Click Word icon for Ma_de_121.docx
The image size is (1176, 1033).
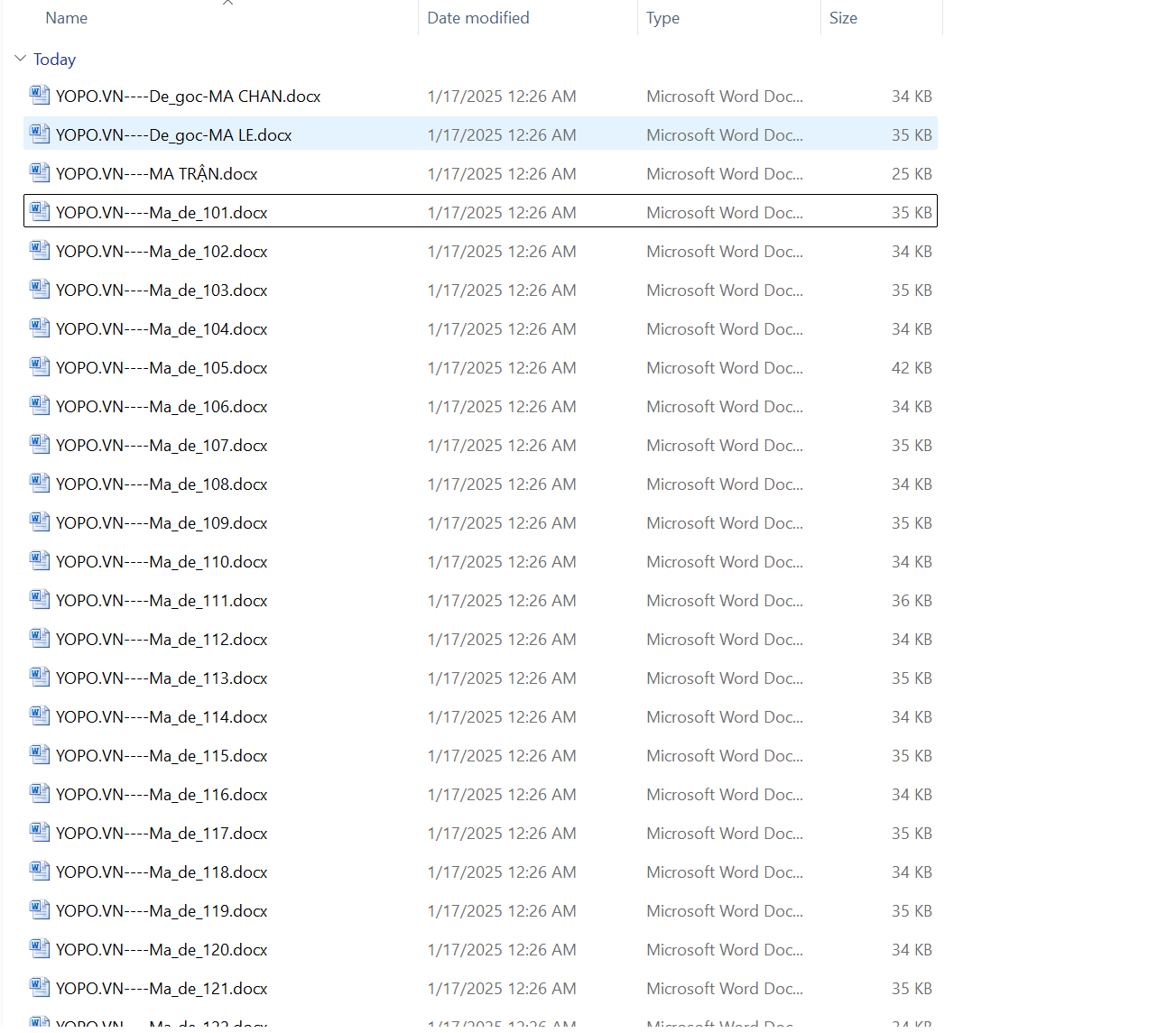pos(39,987)
